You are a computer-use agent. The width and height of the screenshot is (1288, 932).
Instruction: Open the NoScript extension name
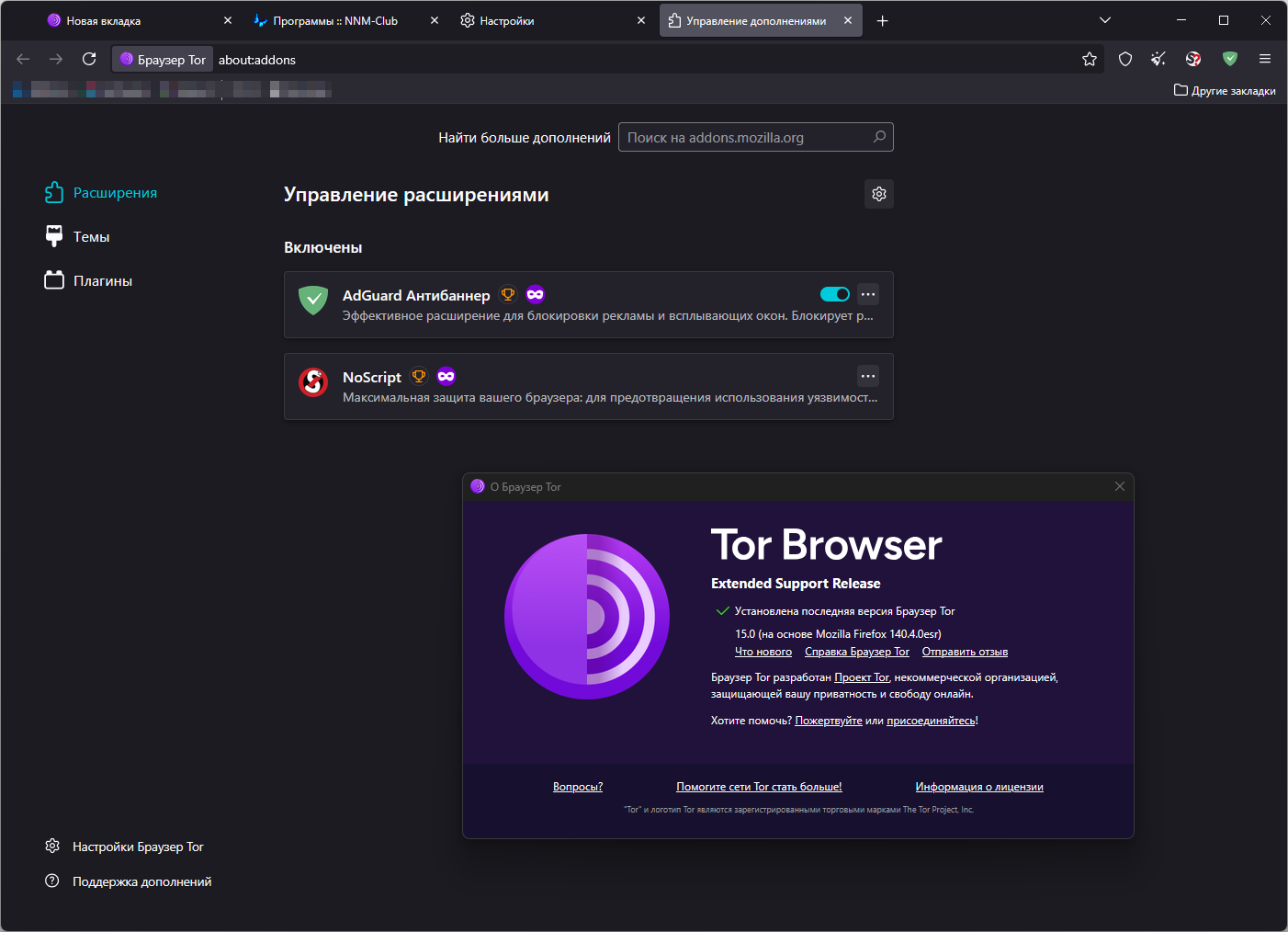[x=372, y=377]
